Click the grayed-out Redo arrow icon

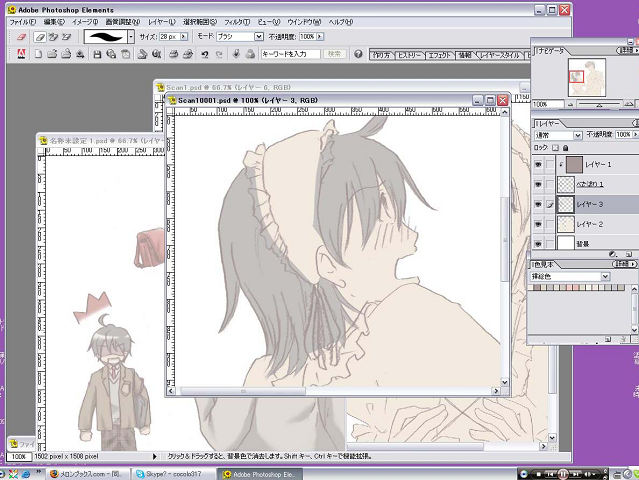tap(219, 54)
